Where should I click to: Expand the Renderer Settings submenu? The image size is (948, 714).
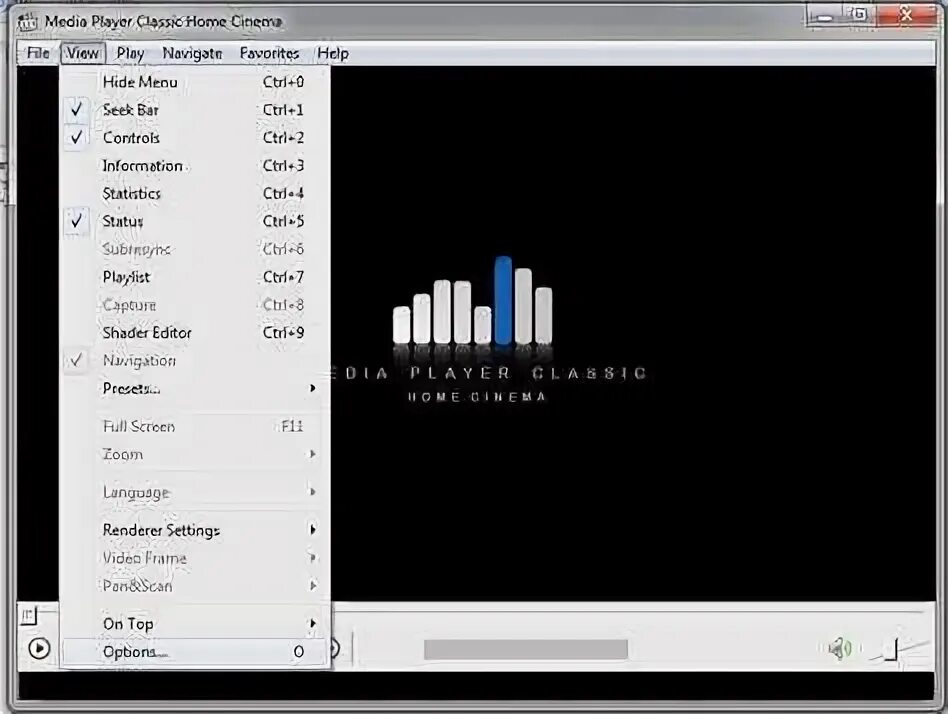195,530
